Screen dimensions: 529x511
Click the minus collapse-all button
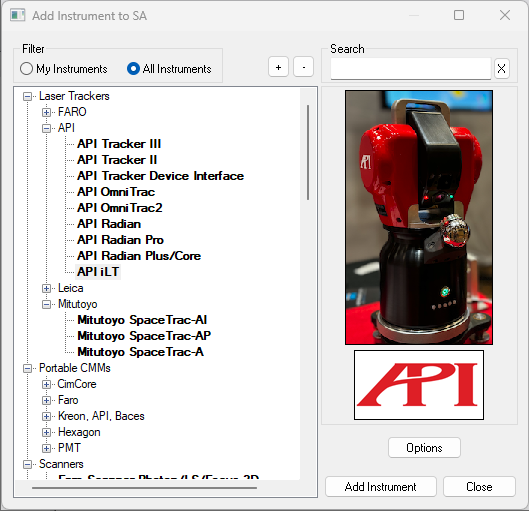tap(303, 67)
